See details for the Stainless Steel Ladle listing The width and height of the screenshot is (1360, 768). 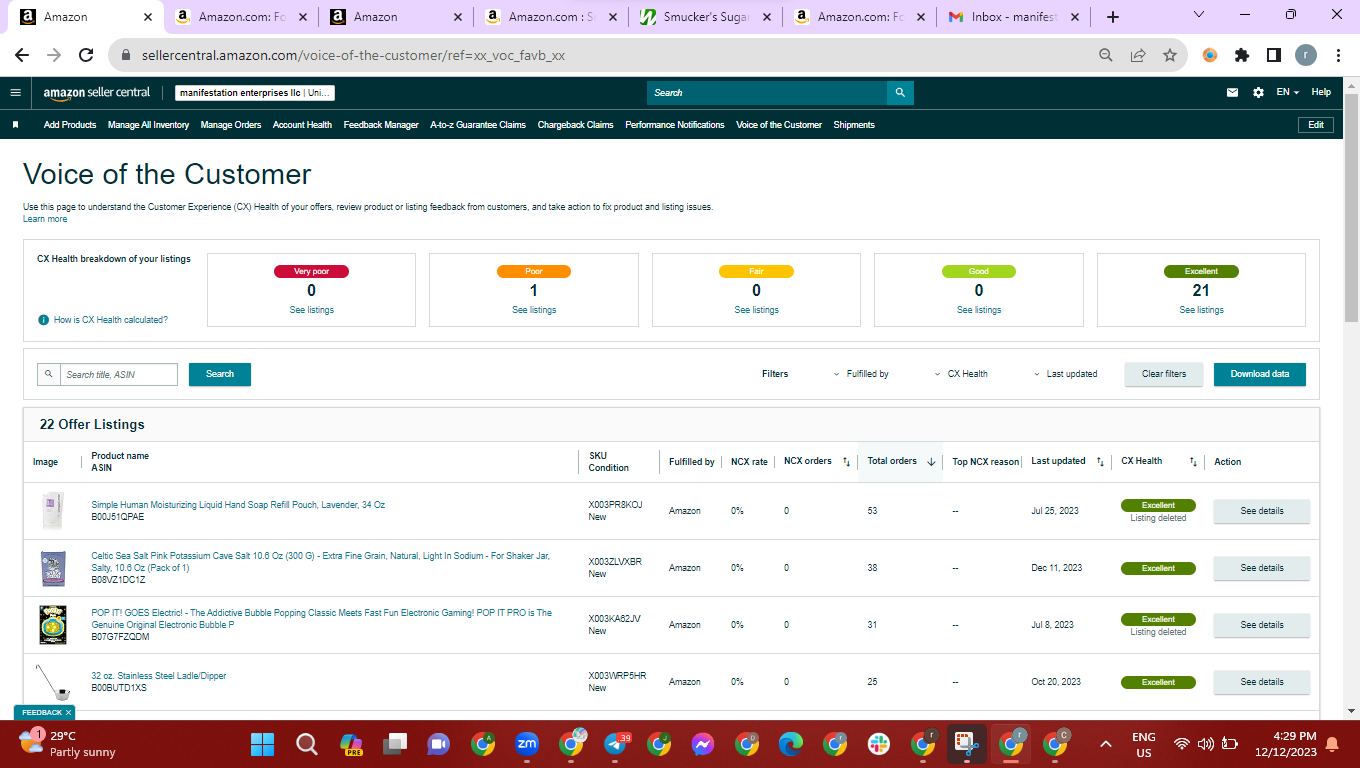pos(1262,682)
